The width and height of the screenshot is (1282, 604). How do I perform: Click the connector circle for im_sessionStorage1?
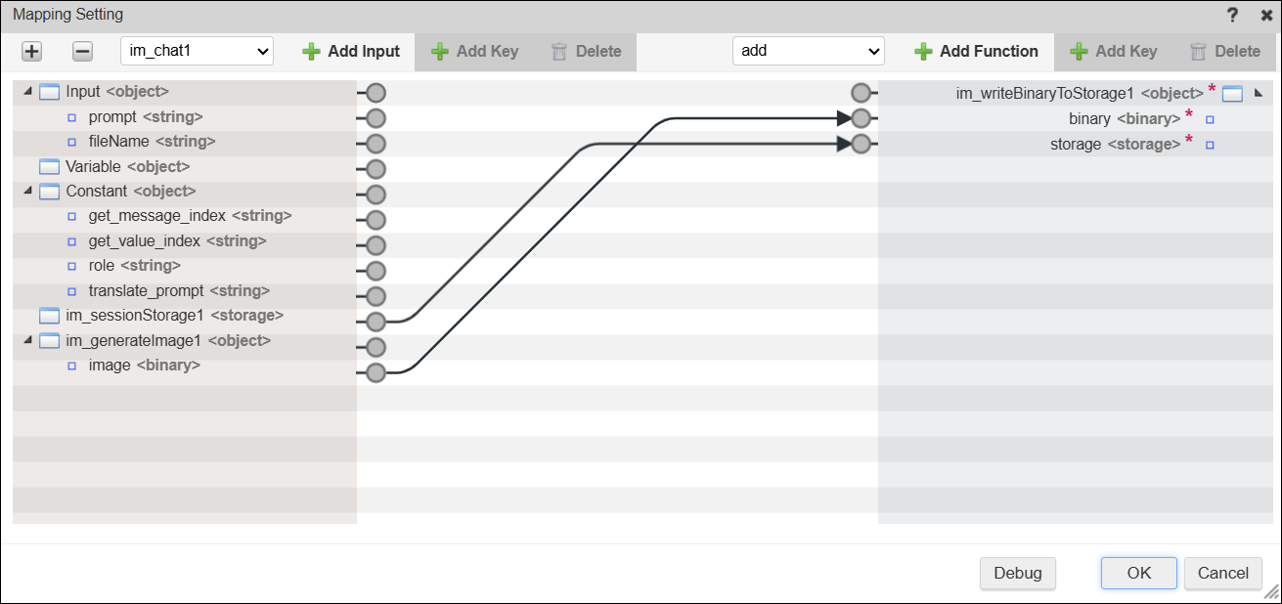[x=376, y=322]
